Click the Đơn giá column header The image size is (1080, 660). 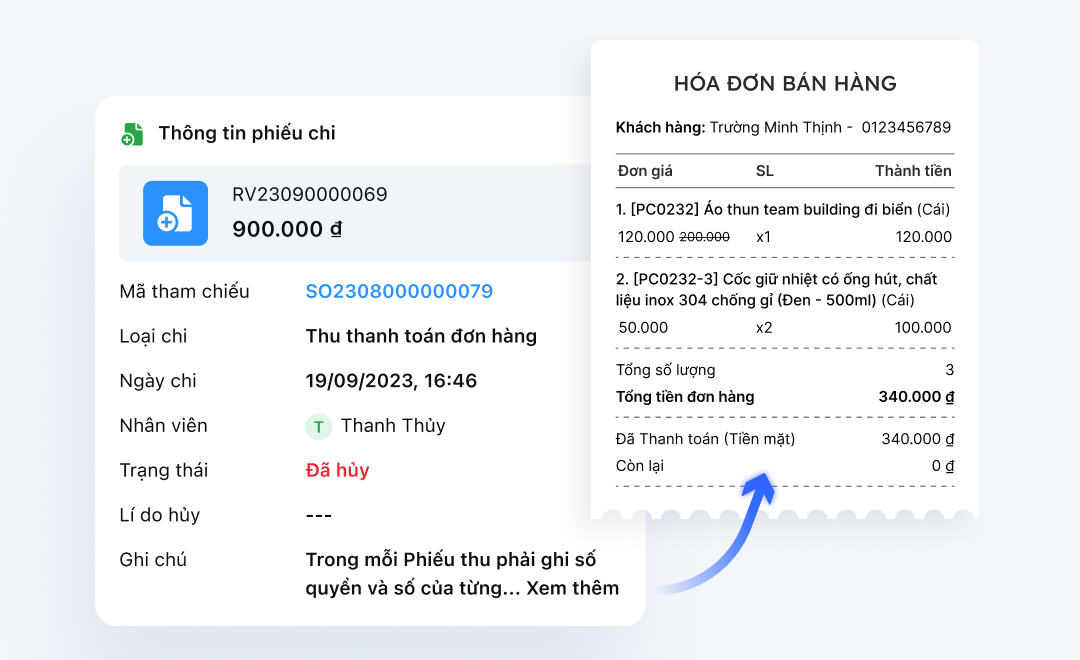tap(645, 171)
